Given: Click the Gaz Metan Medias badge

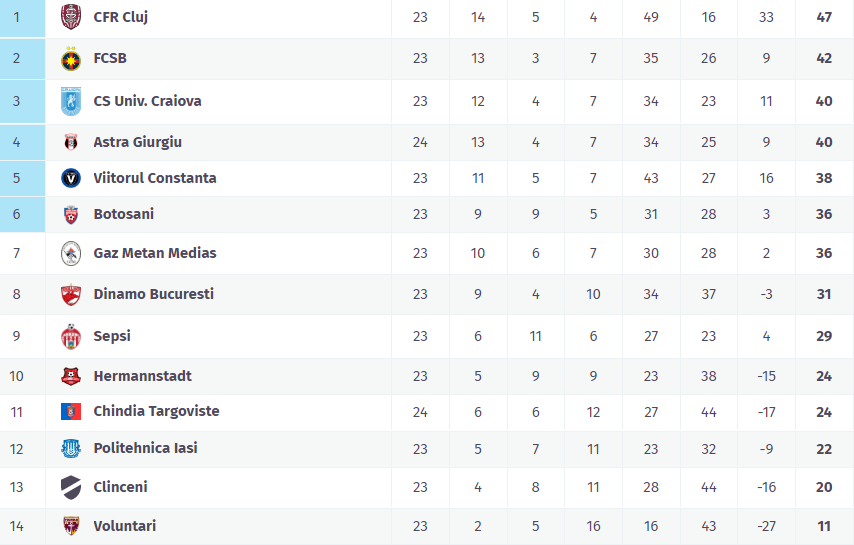Looking at the screenshot, I should coord(71,254).
